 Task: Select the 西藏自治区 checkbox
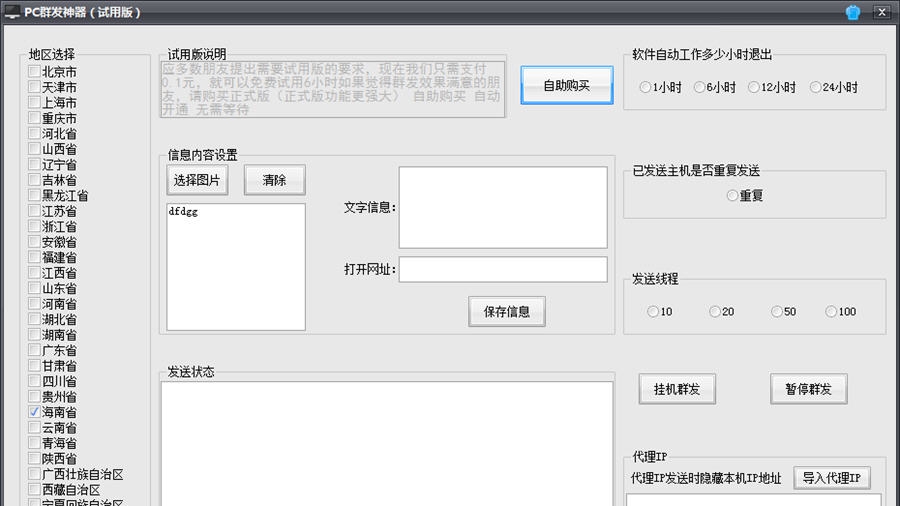click(x=34, y=490)
